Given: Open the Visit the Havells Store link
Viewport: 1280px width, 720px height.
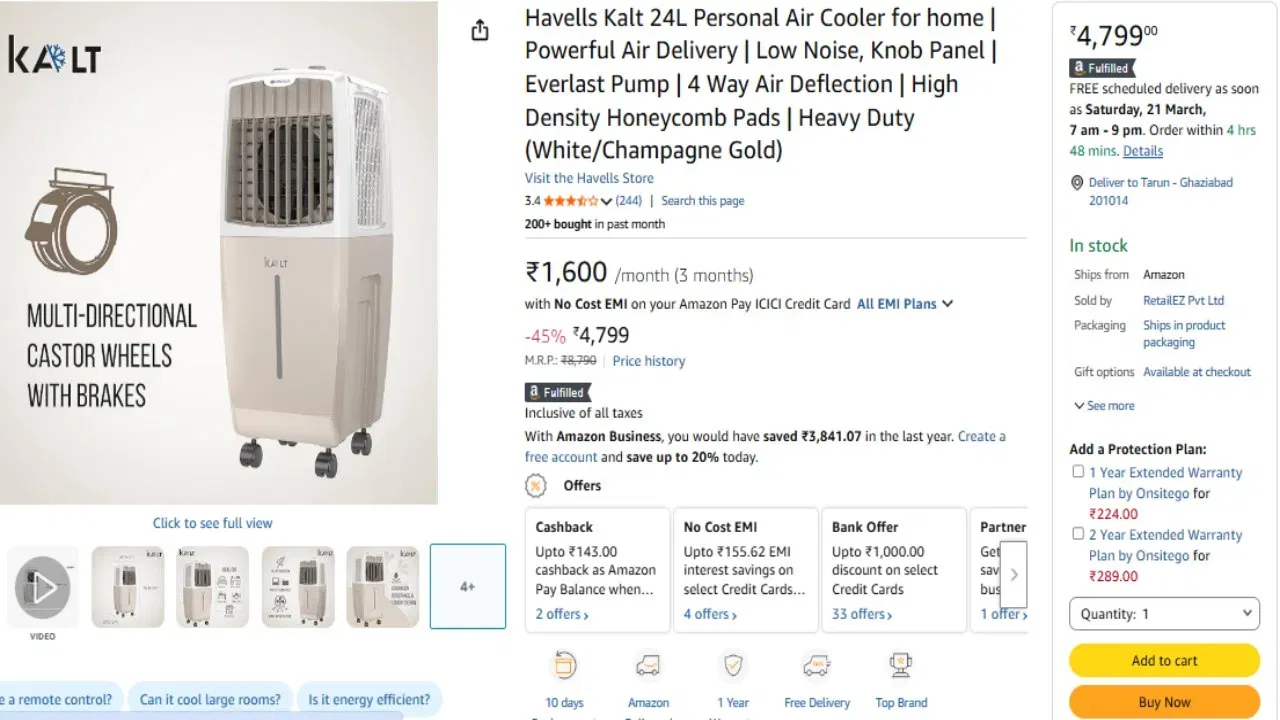Looking at the screenshot, I should point(588,178).
